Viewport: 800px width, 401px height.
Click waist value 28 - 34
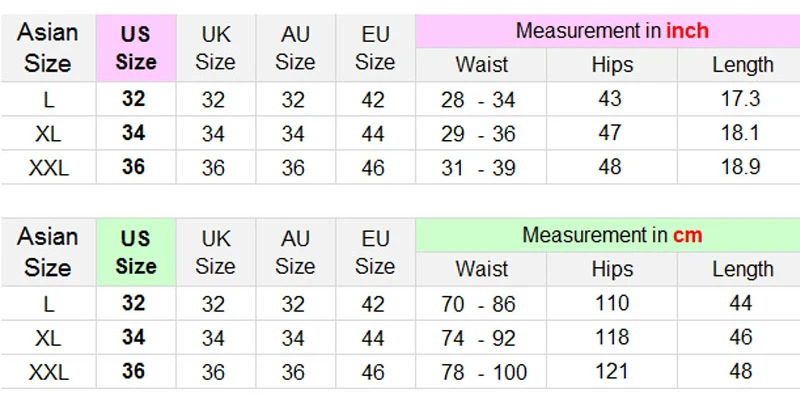point(479,100)
